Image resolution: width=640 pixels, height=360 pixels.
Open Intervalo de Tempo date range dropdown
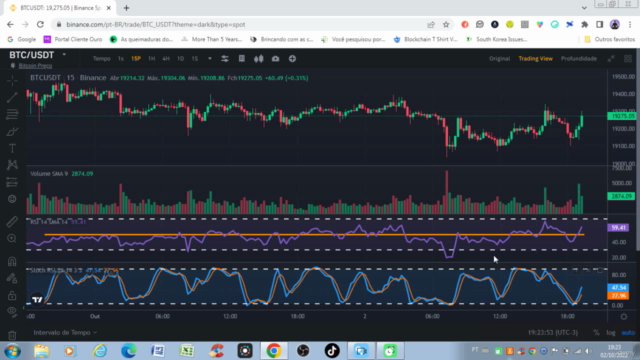pos(65,333)
